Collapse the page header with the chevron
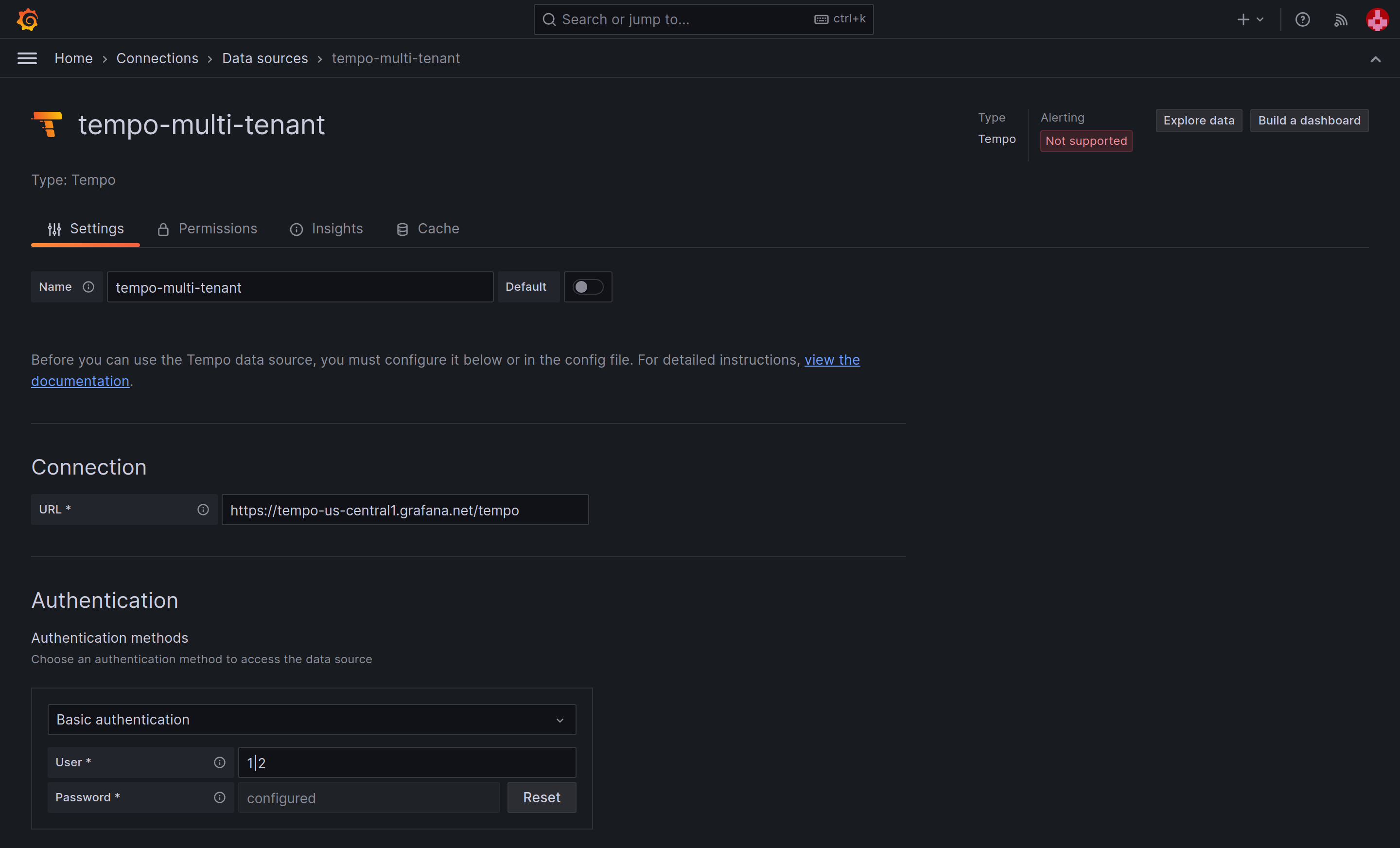 [x=1376, y=58]
